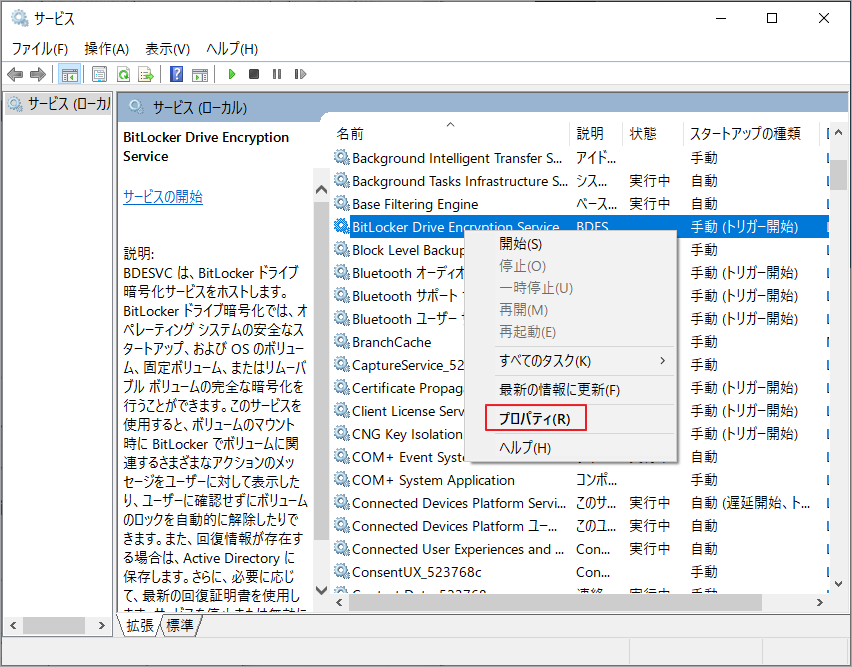Open the 表示(V) menu
The image size is (852, 667).
tap(166, 48)
